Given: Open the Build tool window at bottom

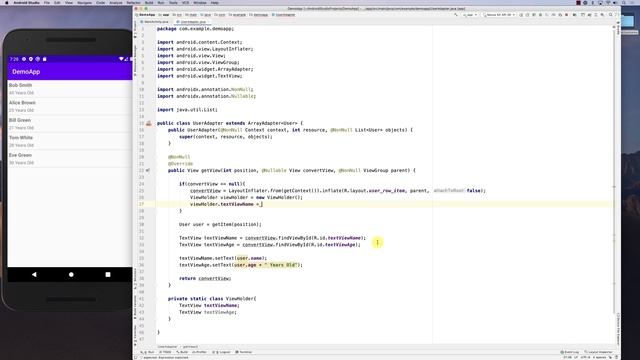Looking at the screenshot, I should tap(182, 352).
